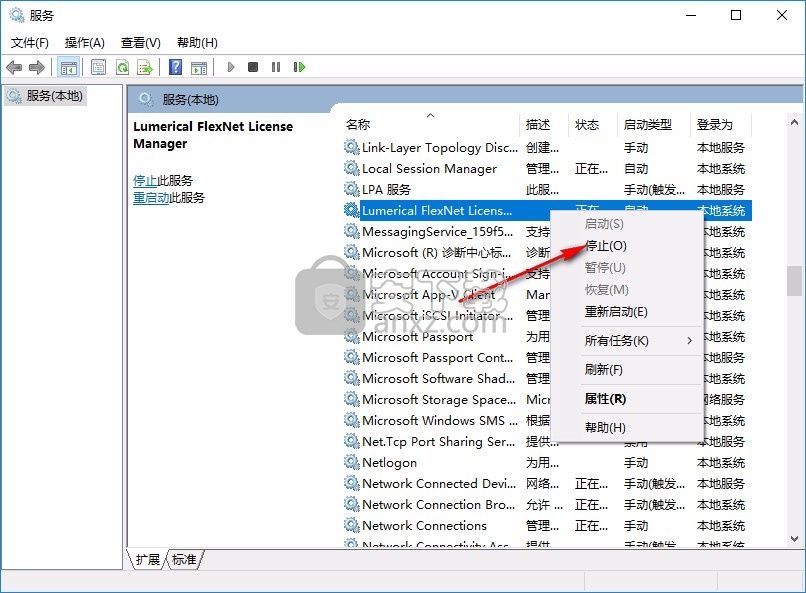Click the Start service play icon
The height and width of the screenshot is (593, 806).
[231, 67]
